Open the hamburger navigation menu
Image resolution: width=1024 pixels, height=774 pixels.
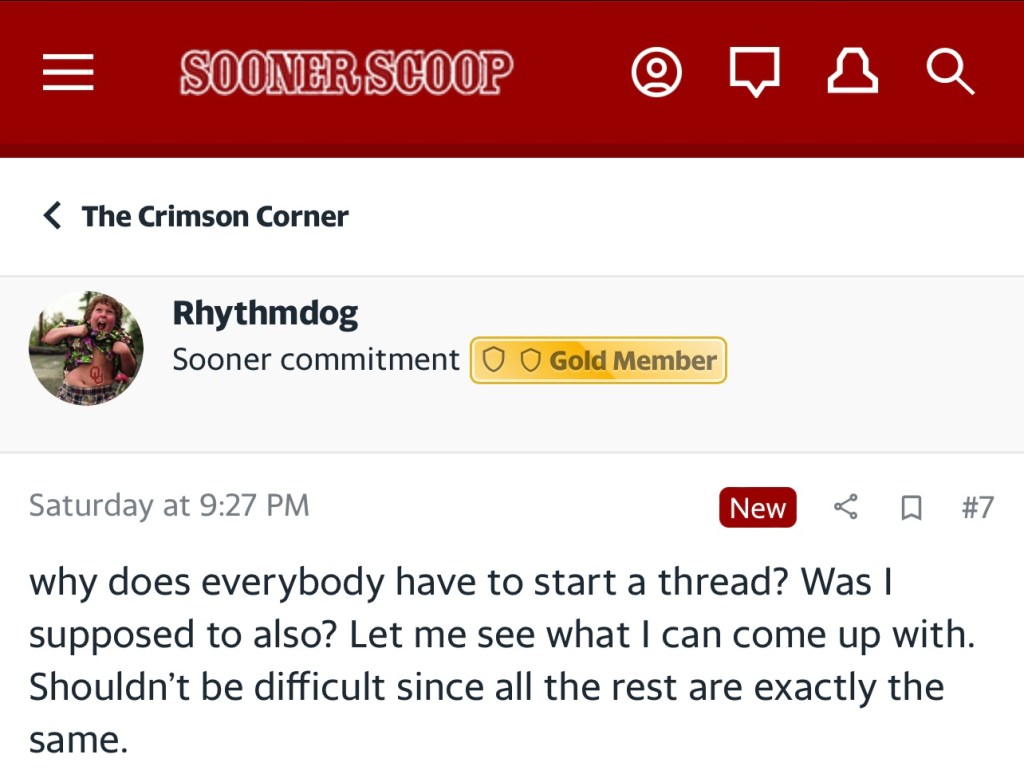[68, 72]
